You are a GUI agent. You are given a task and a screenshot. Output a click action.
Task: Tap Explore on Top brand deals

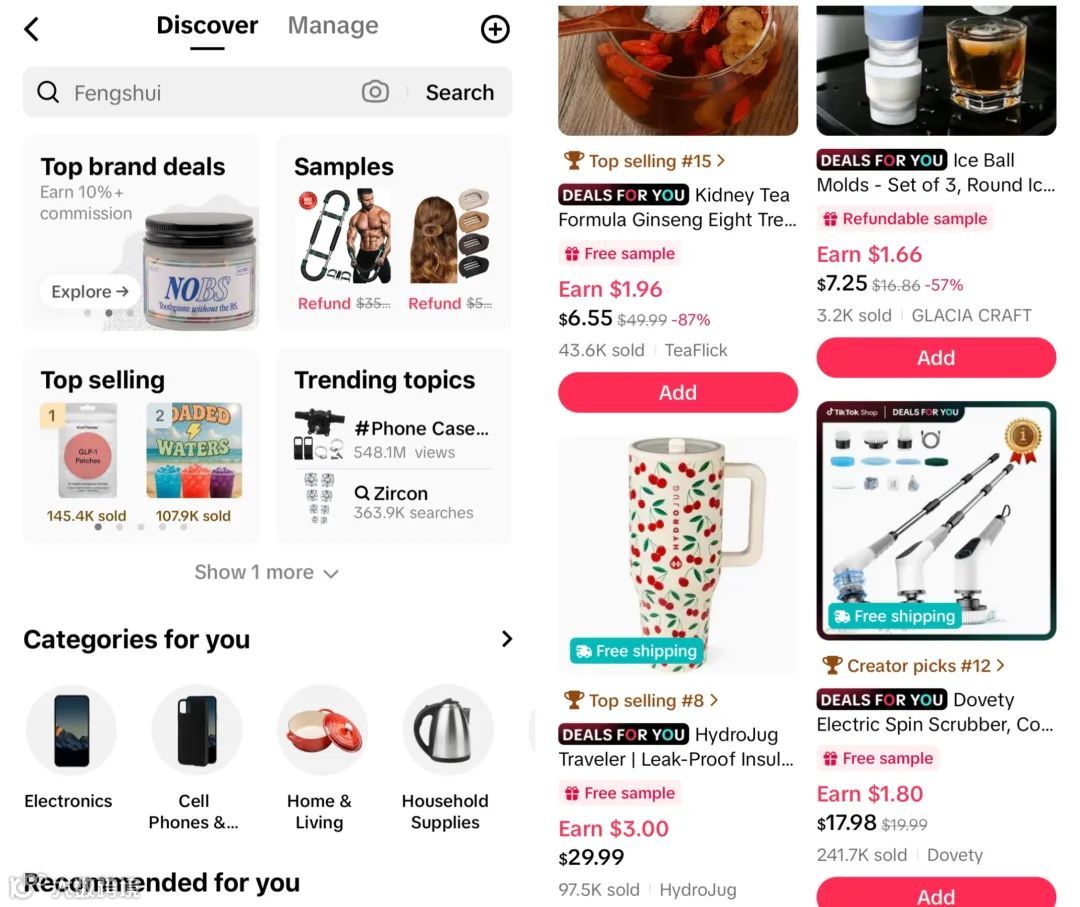(x=90, y=291)
